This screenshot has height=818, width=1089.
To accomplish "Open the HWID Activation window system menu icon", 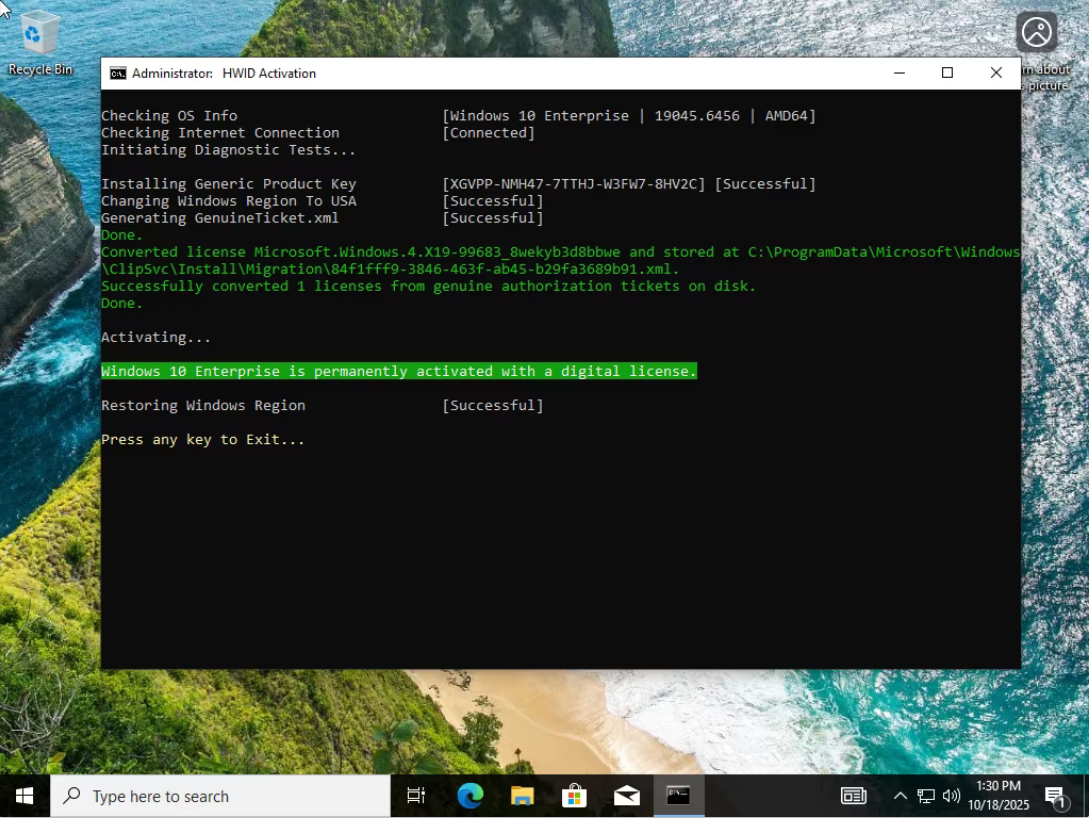I will 118,73.
